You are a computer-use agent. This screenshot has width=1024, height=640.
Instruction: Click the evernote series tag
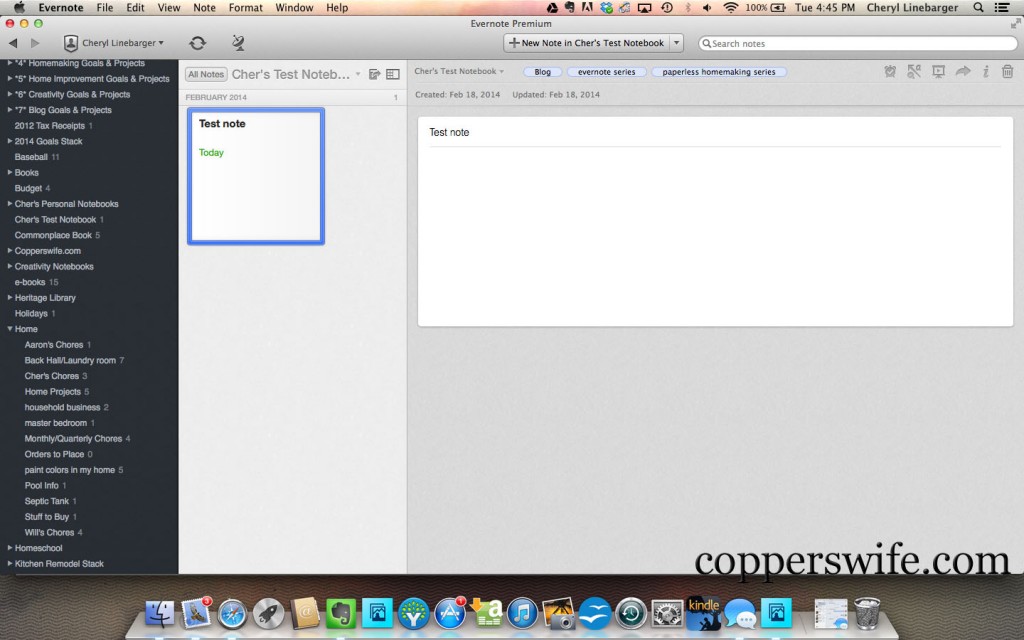tap(606, 72)
